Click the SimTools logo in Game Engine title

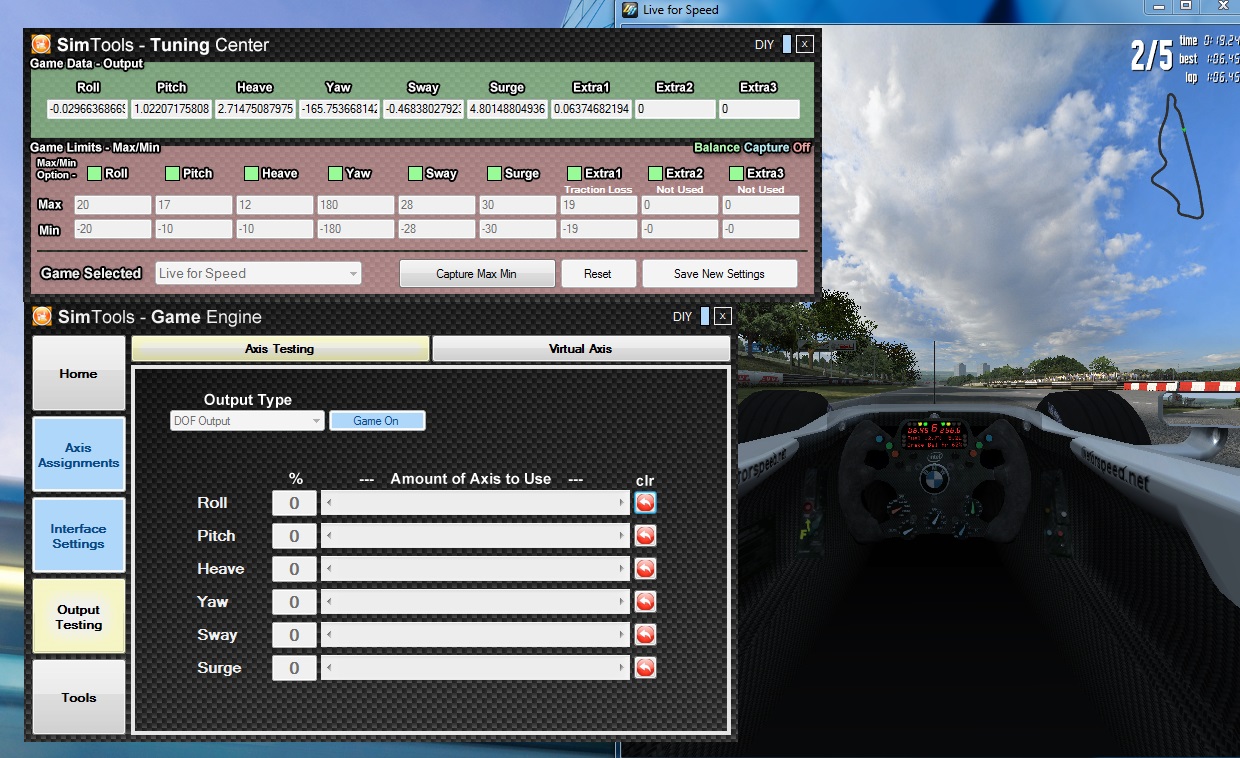pyautogui.click(x=41, y=317)
